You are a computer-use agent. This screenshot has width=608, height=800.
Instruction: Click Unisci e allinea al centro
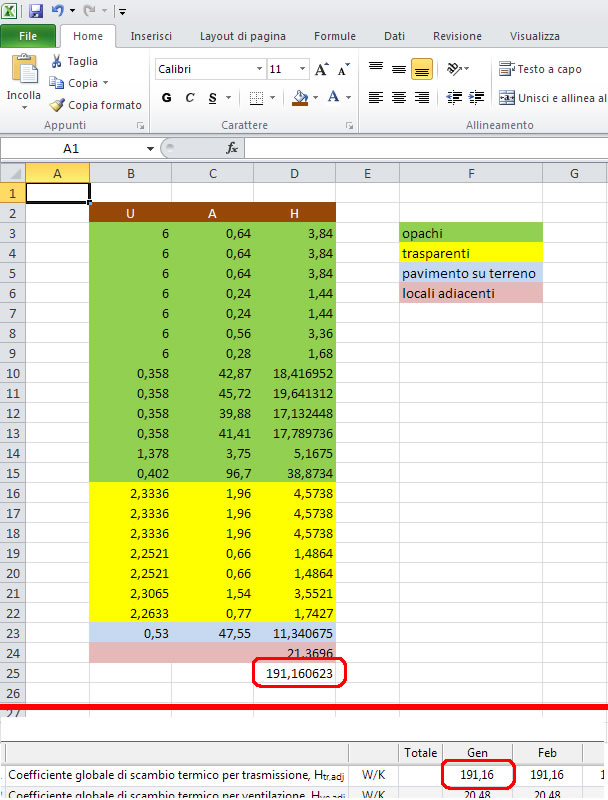point(553,97)
